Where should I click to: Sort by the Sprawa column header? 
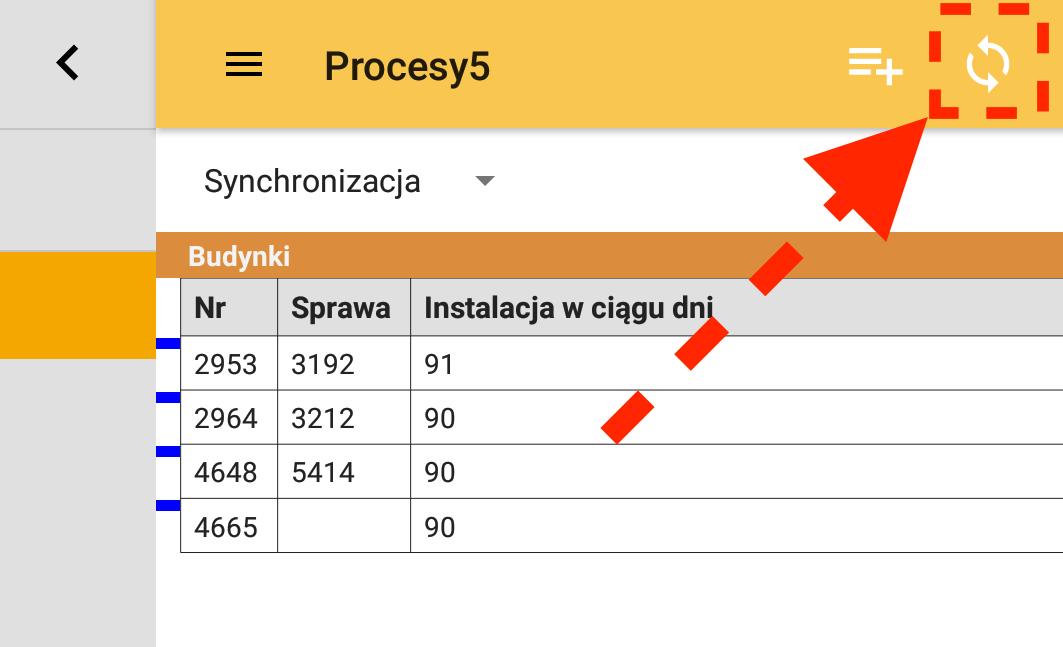pos(341,308)
